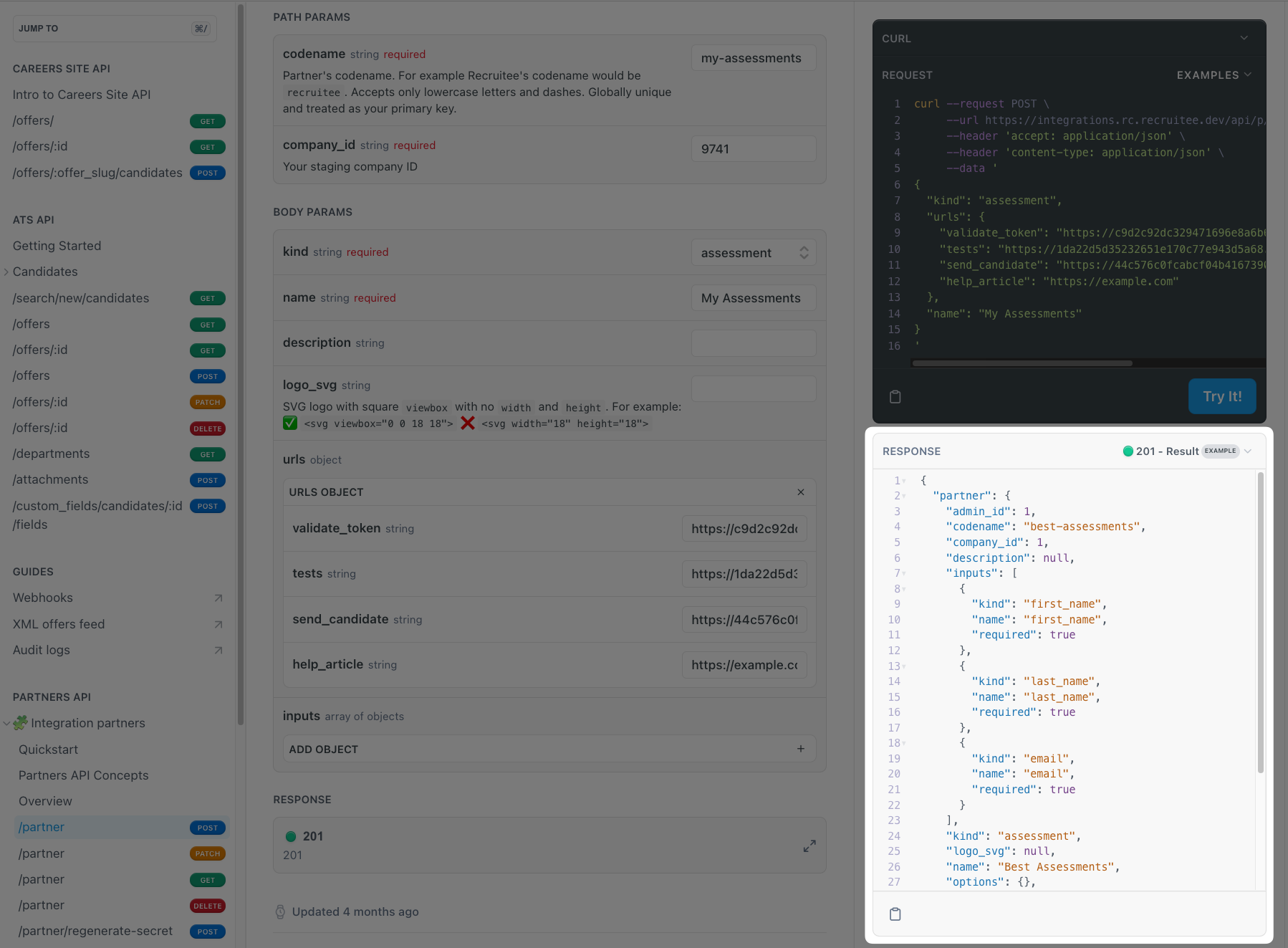Viewport: 1288px width, 948px height.
Task: Edit the name input field
Action: 754,298
